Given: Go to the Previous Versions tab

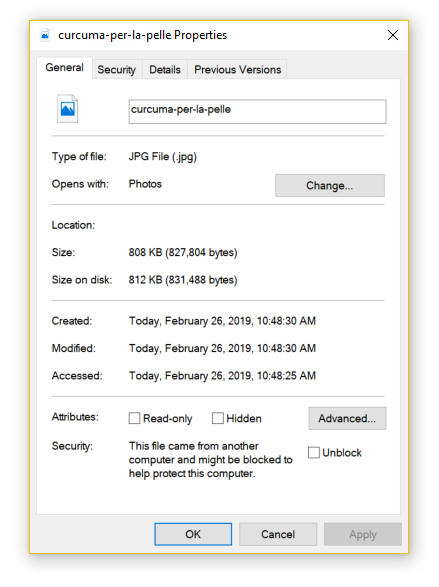Looking at the screenshot, I should tap(237, 70).
